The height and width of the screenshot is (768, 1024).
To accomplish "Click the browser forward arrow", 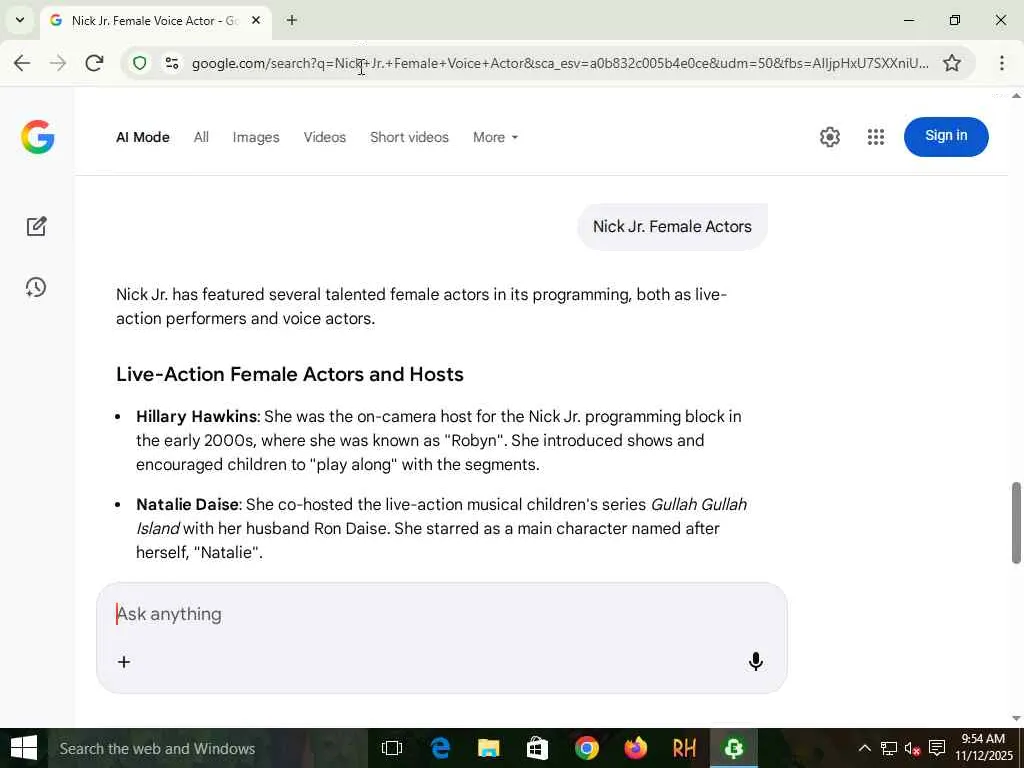I will pyautogui.click(x=58, y=63).
